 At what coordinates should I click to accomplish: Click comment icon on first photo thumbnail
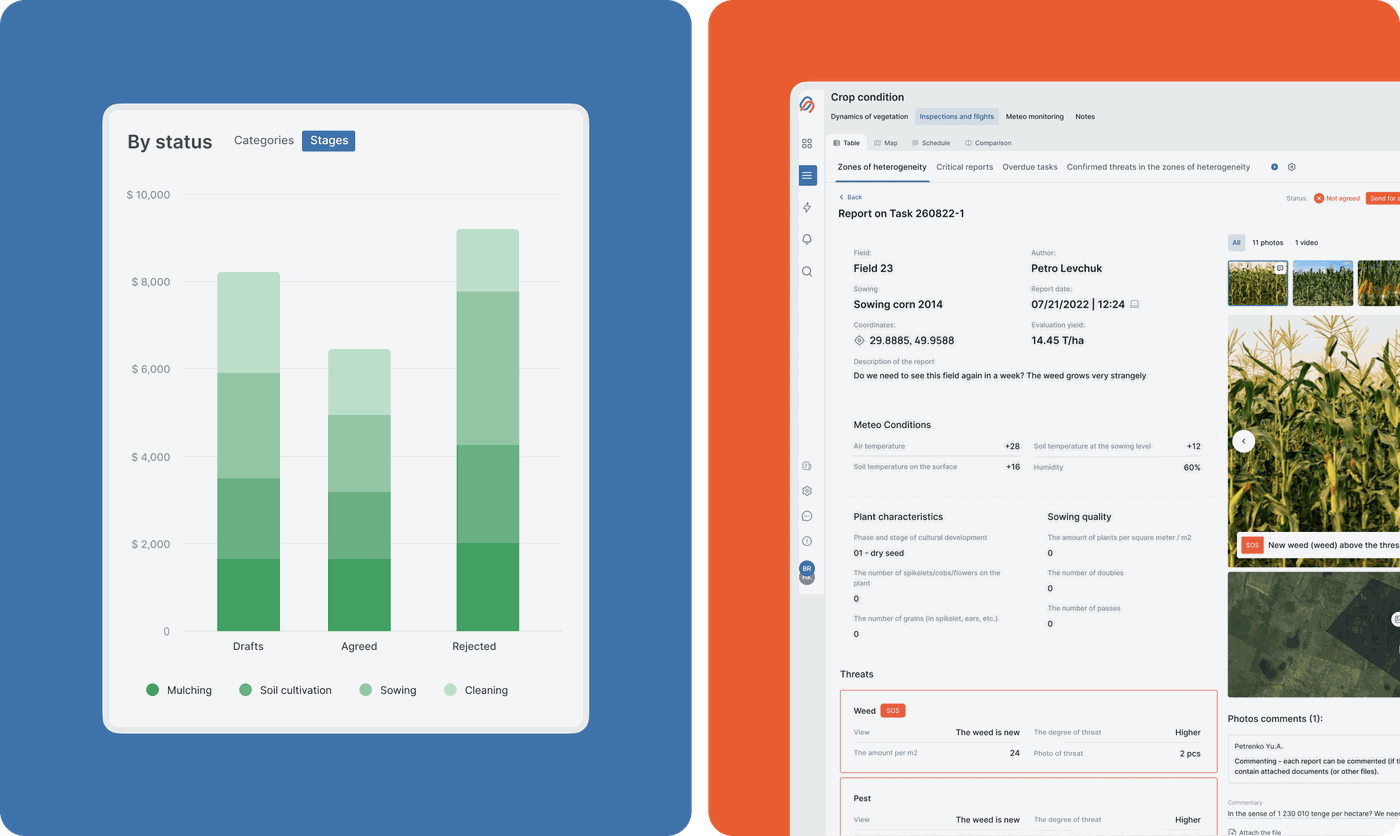(x=1280, y=268)
